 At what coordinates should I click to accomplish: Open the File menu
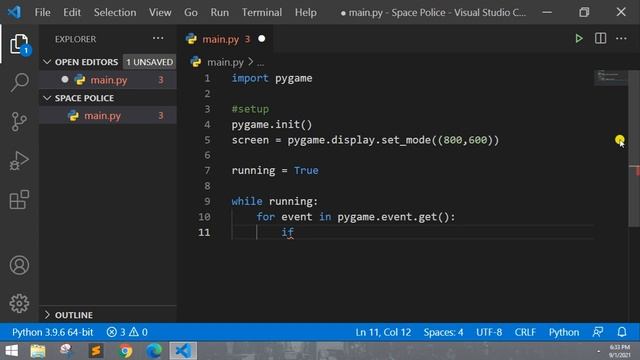point(42,12)
